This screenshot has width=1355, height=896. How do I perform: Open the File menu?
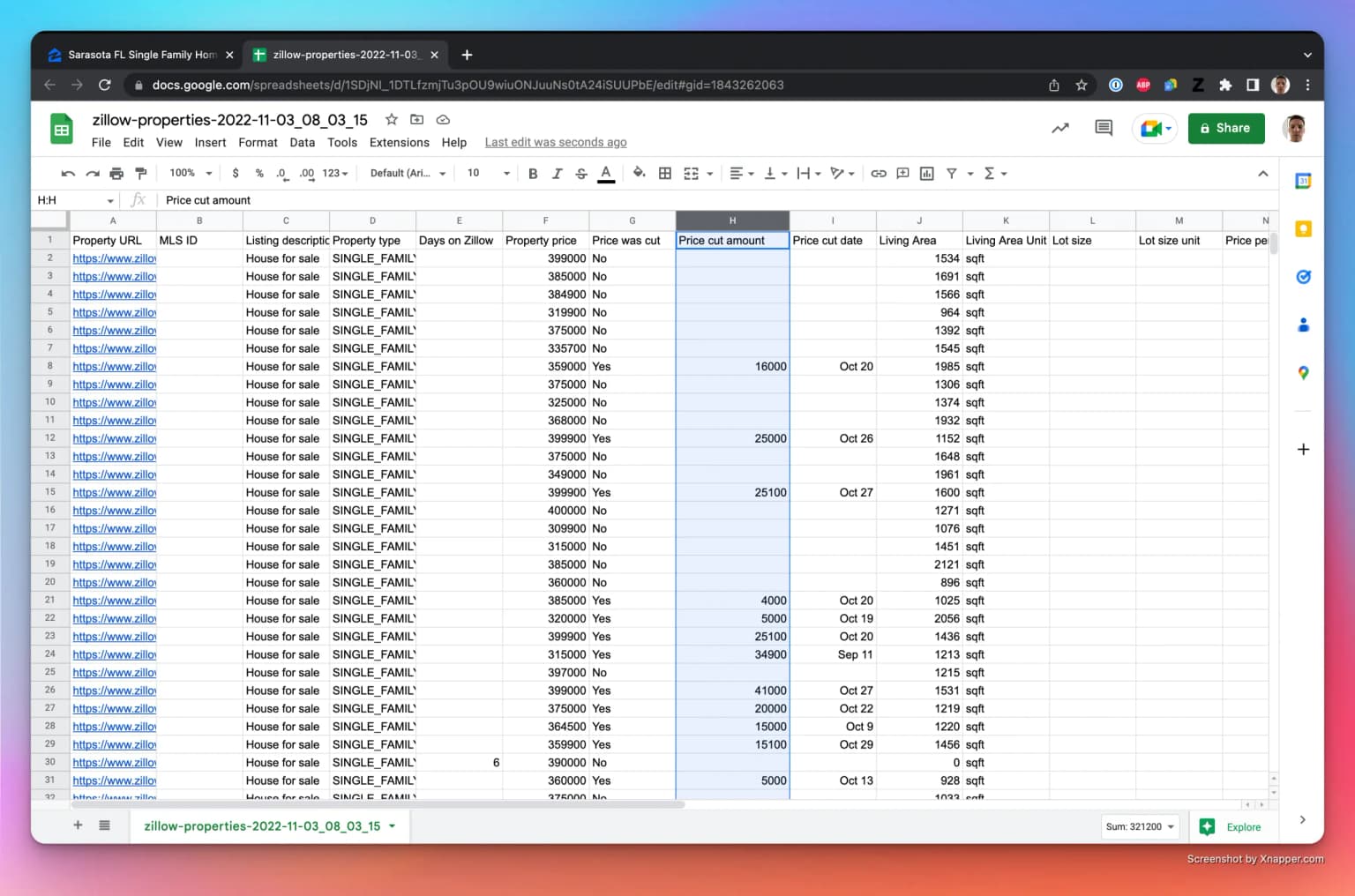coord(101,143)
